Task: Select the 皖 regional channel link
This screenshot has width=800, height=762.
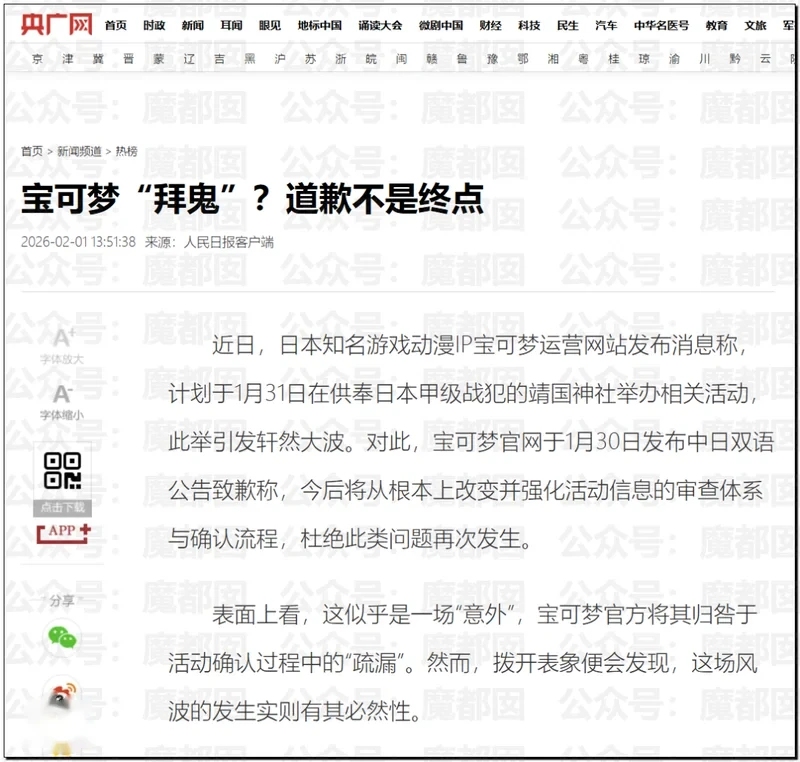Action: (x=371, y=59)
